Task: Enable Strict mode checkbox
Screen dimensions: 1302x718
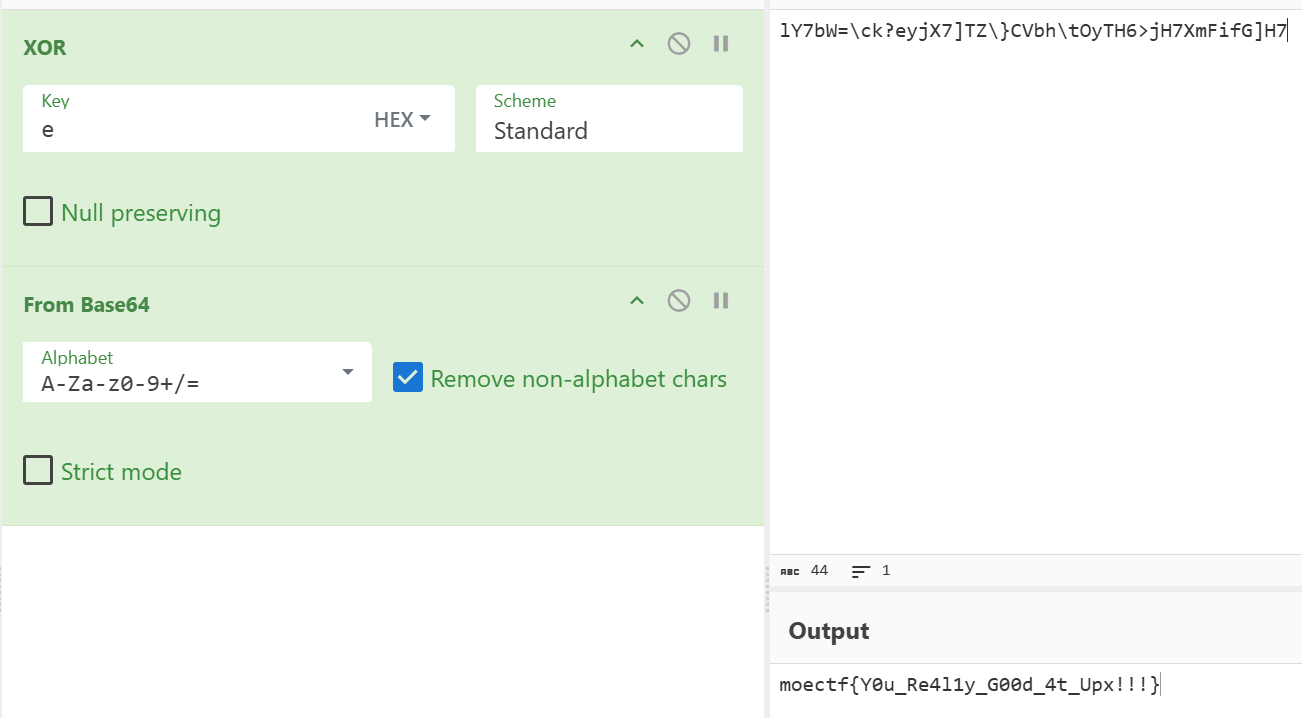Action: (38, 471)
